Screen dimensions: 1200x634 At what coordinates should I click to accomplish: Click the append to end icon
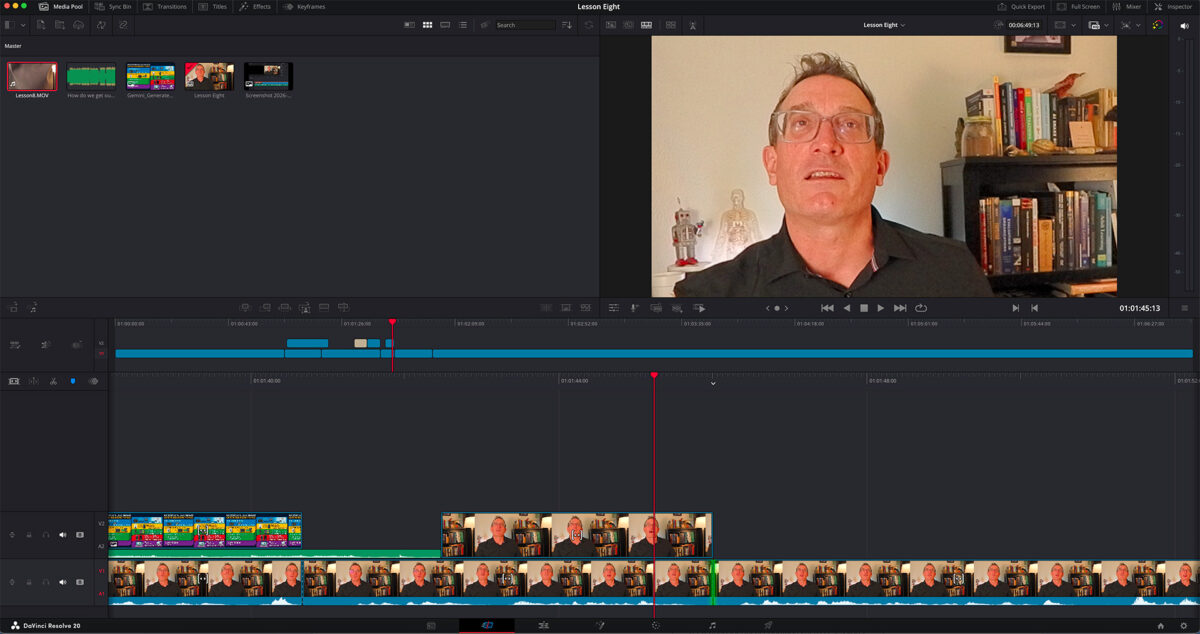click(x=264, y=308)
